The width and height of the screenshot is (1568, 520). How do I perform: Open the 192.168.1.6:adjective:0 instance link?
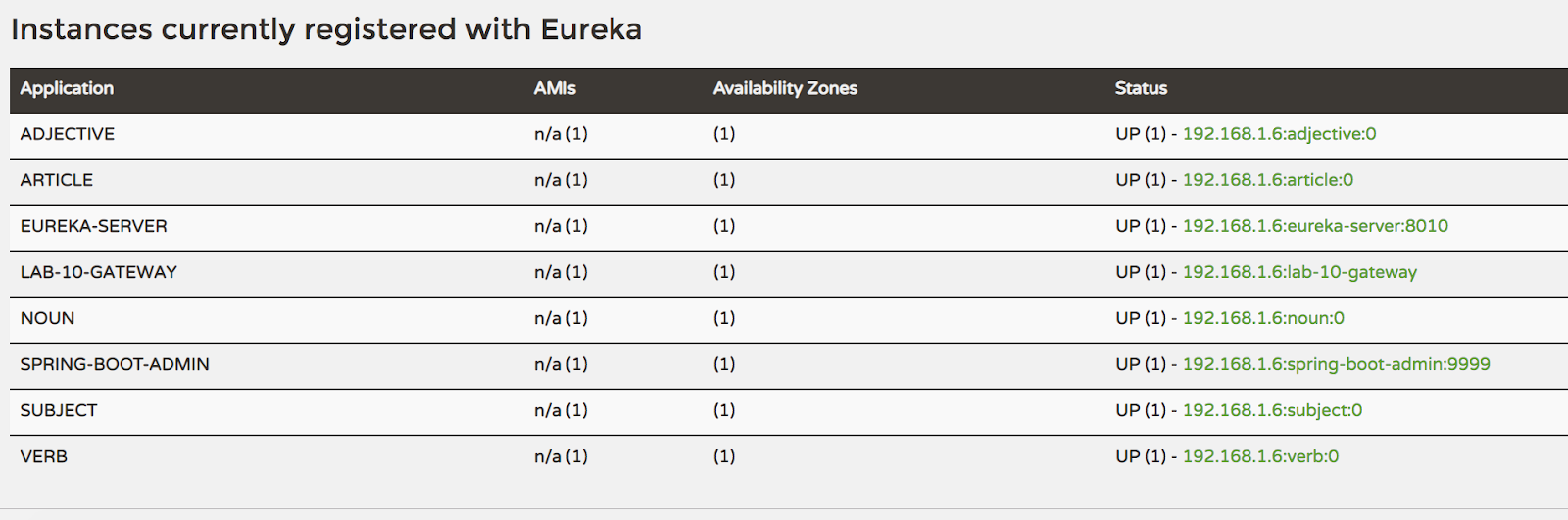(x=1279, y=134)
